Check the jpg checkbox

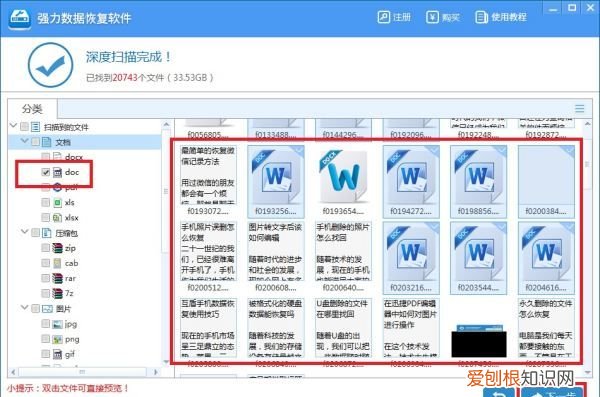pyautogui.click(x=46, y=324)
